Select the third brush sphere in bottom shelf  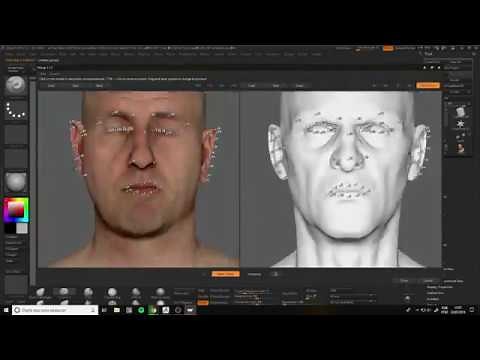pos(88,293)
